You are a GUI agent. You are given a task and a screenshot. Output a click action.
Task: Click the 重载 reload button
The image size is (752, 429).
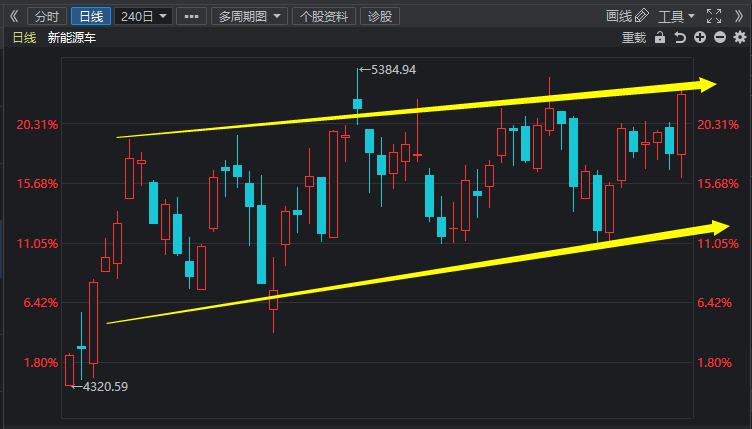[634, 38]
